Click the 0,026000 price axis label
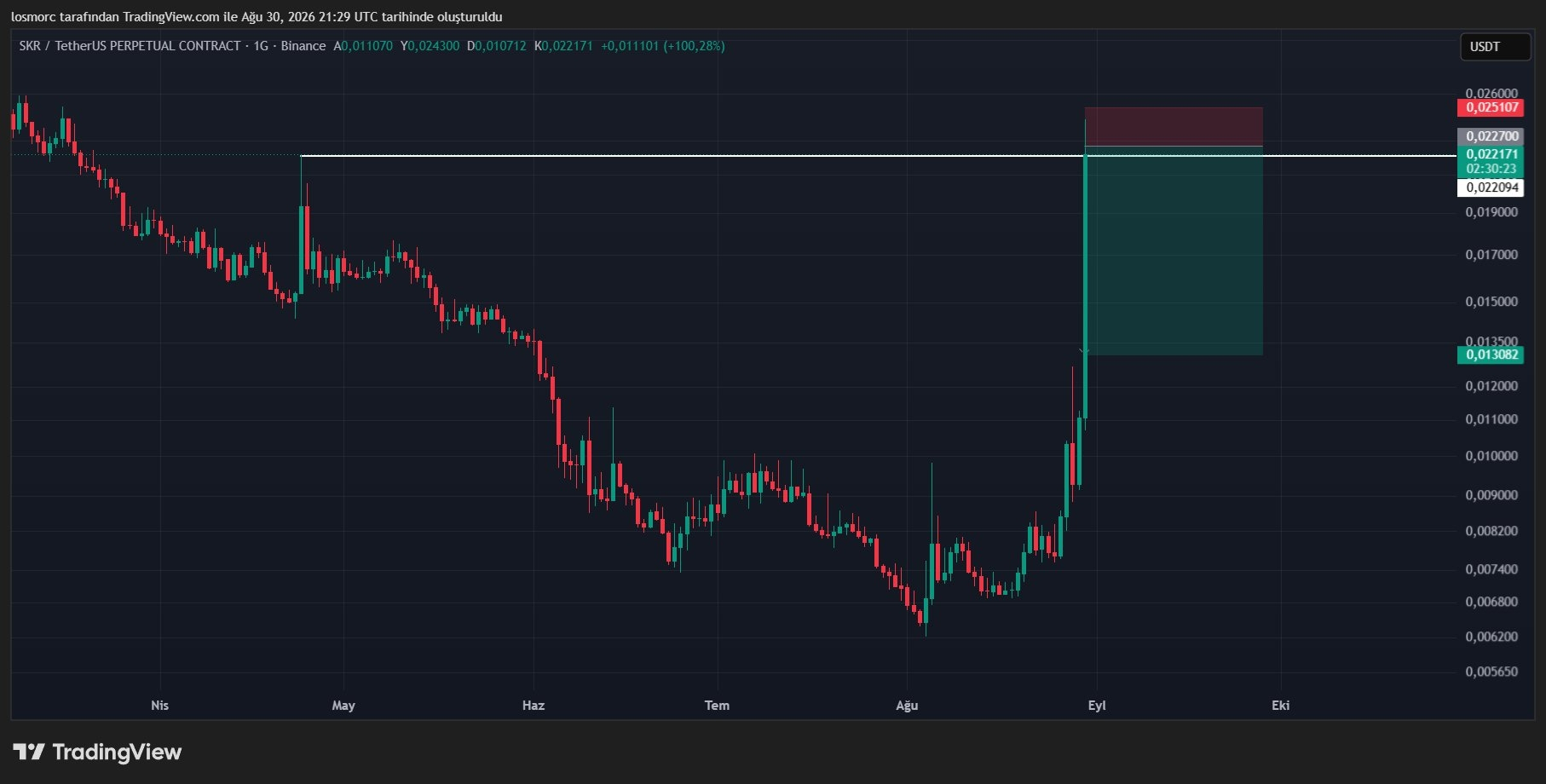1546x784 pixels. point(1491,93)
